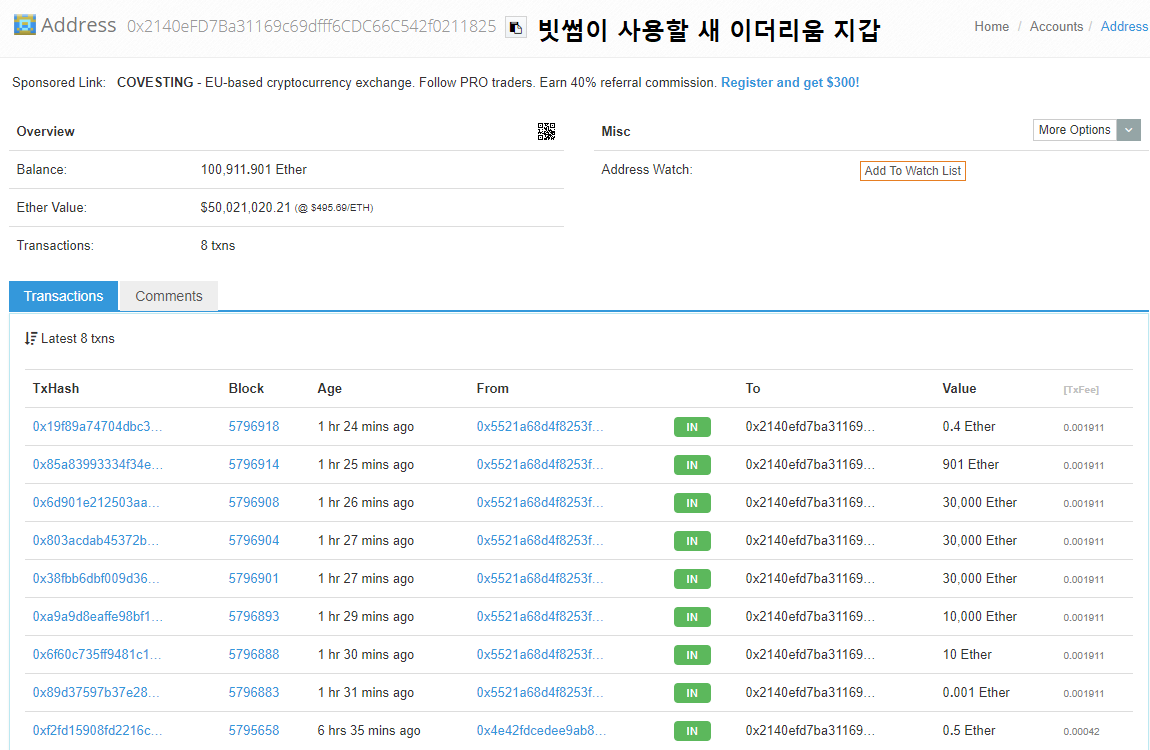1150x750 pixels.
Task: Open block 5796901
Action: (254, 579)
